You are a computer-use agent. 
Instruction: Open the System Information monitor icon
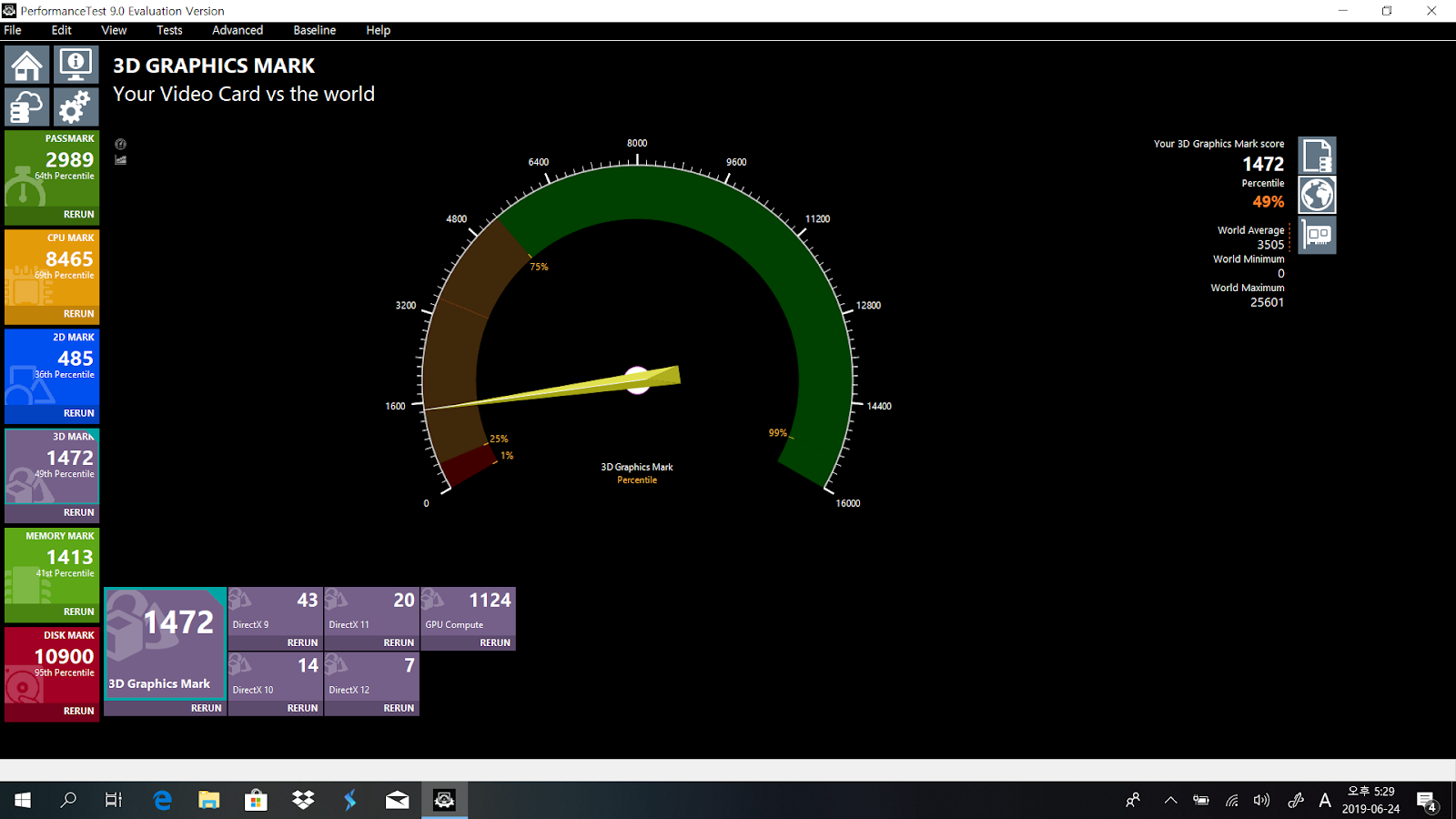(x=76, y=65)
